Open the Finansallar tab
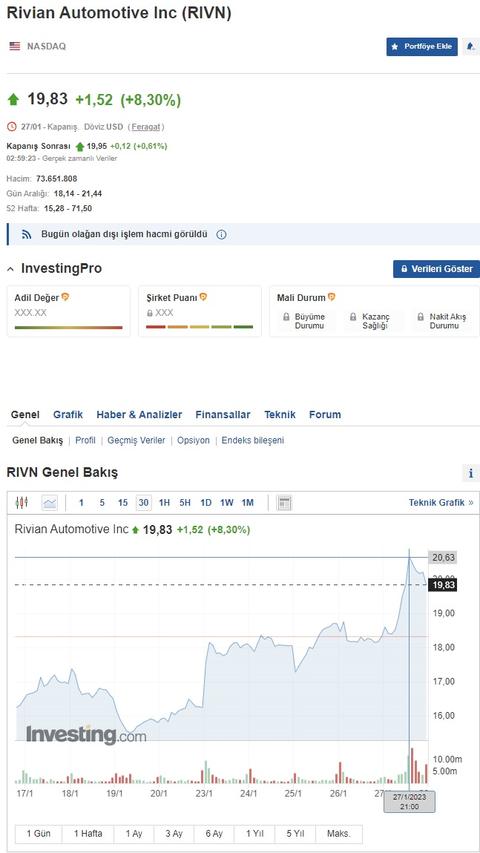The height and width of the screenshot is (853, 480). [223, 415]
